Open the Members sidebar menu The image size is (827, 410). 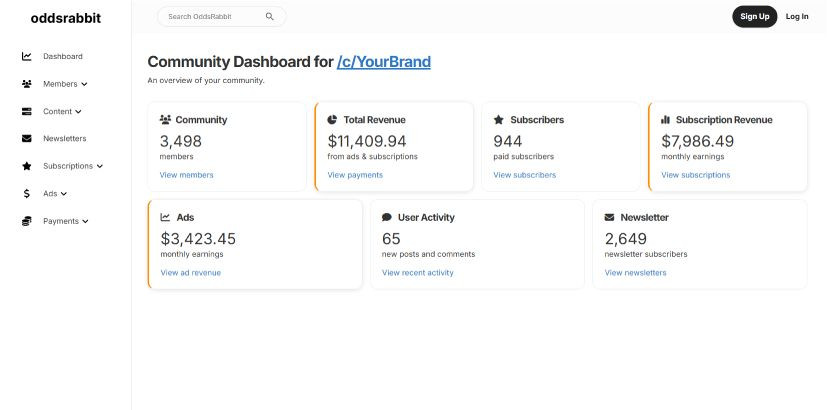tap(60, 84)
